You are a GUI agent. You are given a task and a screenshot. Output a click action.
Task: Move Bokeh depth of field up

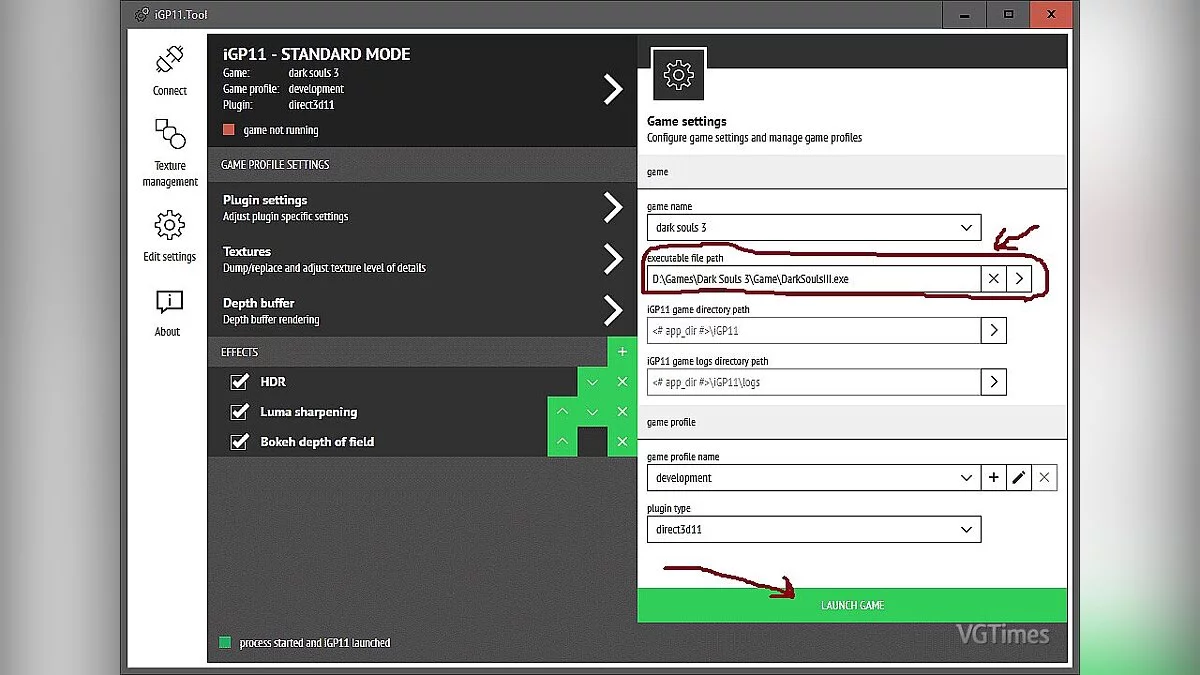[562, 442]
